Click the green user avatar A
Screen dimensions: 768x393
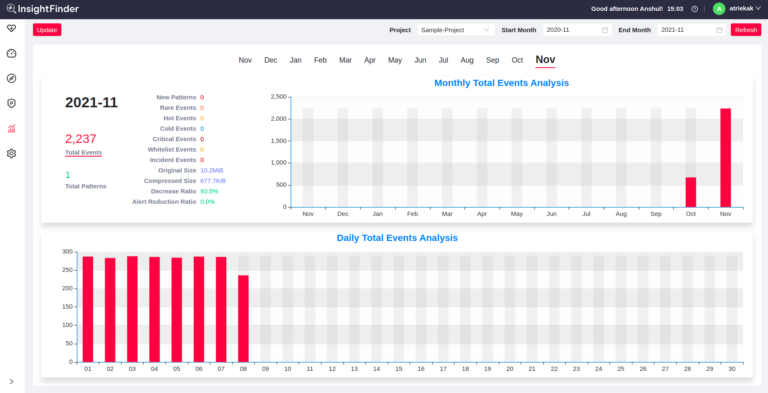click(719, 8)
